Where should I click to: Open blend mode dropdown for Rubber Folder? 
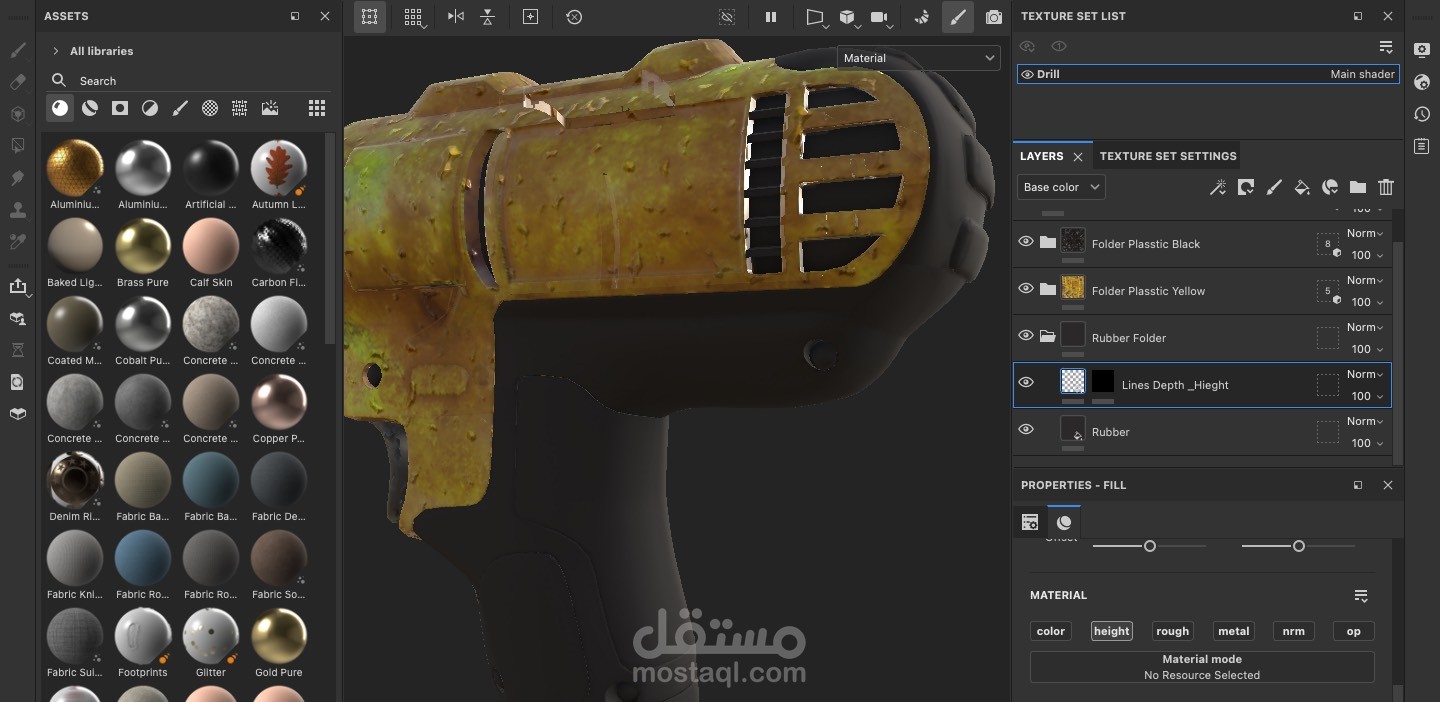click(1365, 327)
